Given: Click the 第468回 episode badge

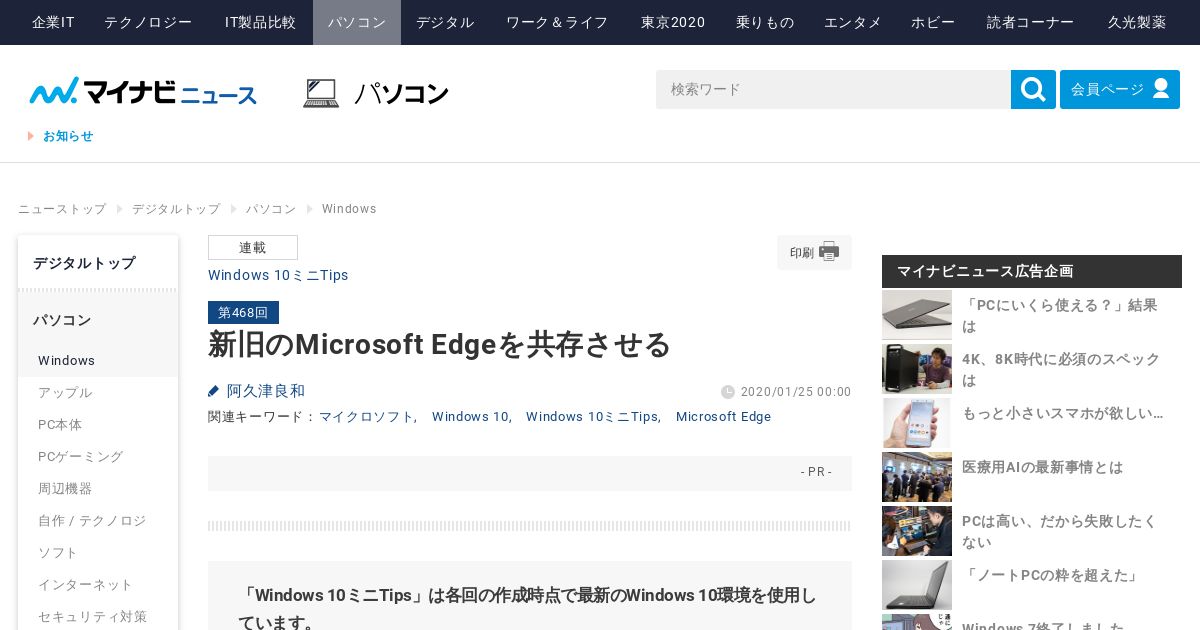Looking at the screenshot, I should click(x=243, y=312).
